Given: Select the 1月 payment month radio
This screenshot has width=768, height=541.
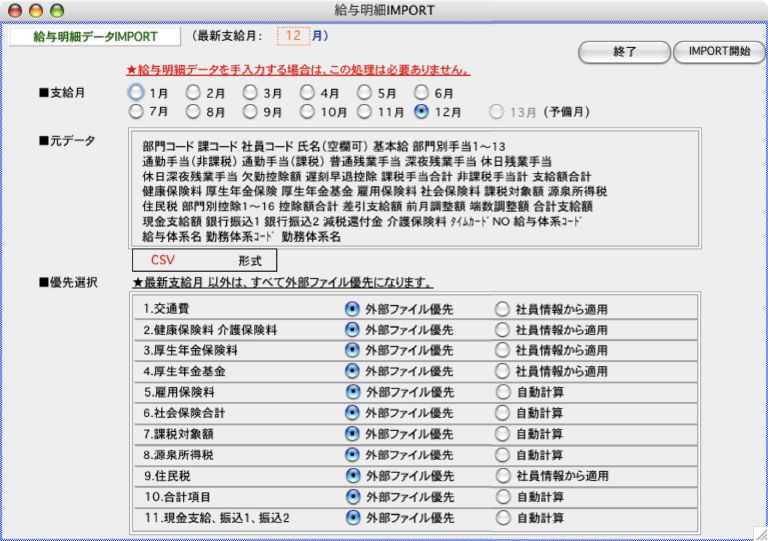Looking at the screenshot, I should pos(136,92).
